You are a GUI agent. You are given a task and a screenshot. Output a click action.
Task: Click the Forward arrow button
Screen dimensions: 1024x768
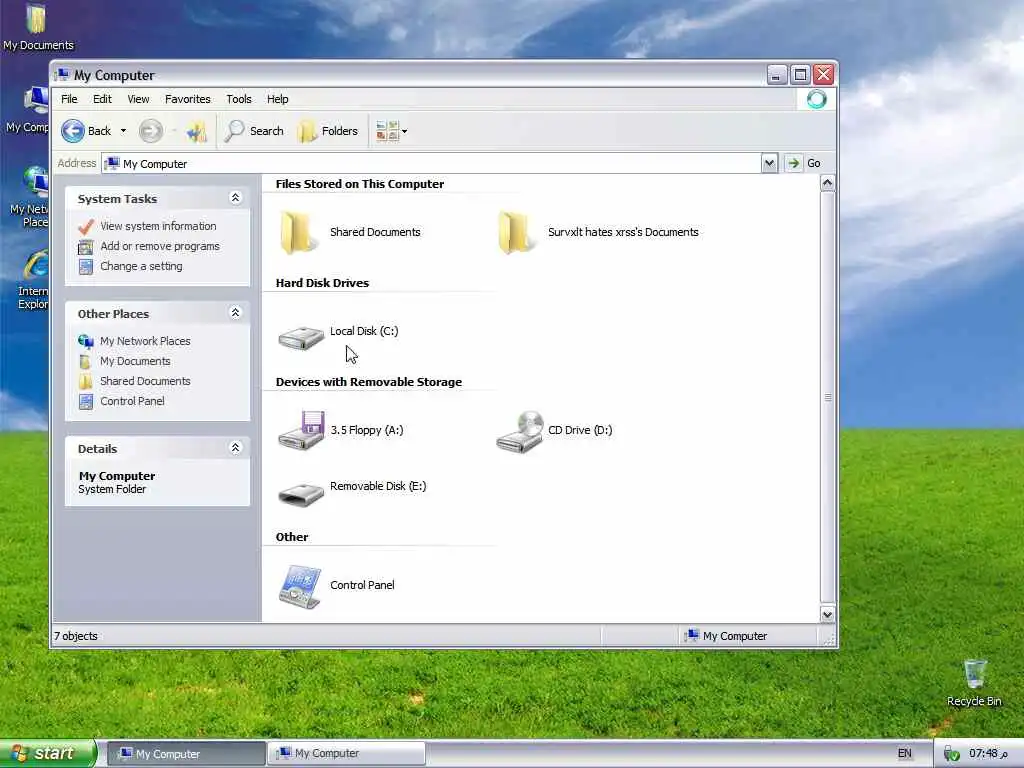pyautogui.click(x=151, y=131)
